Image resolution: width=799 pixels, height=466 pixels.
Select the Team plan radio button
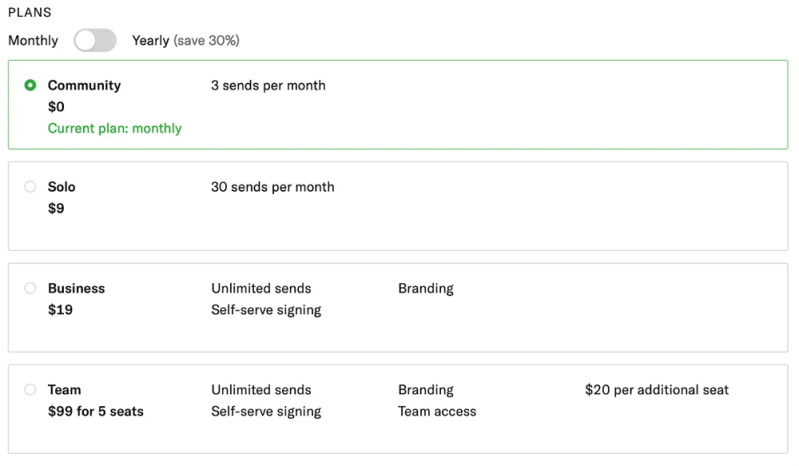[x=30, y=390]
